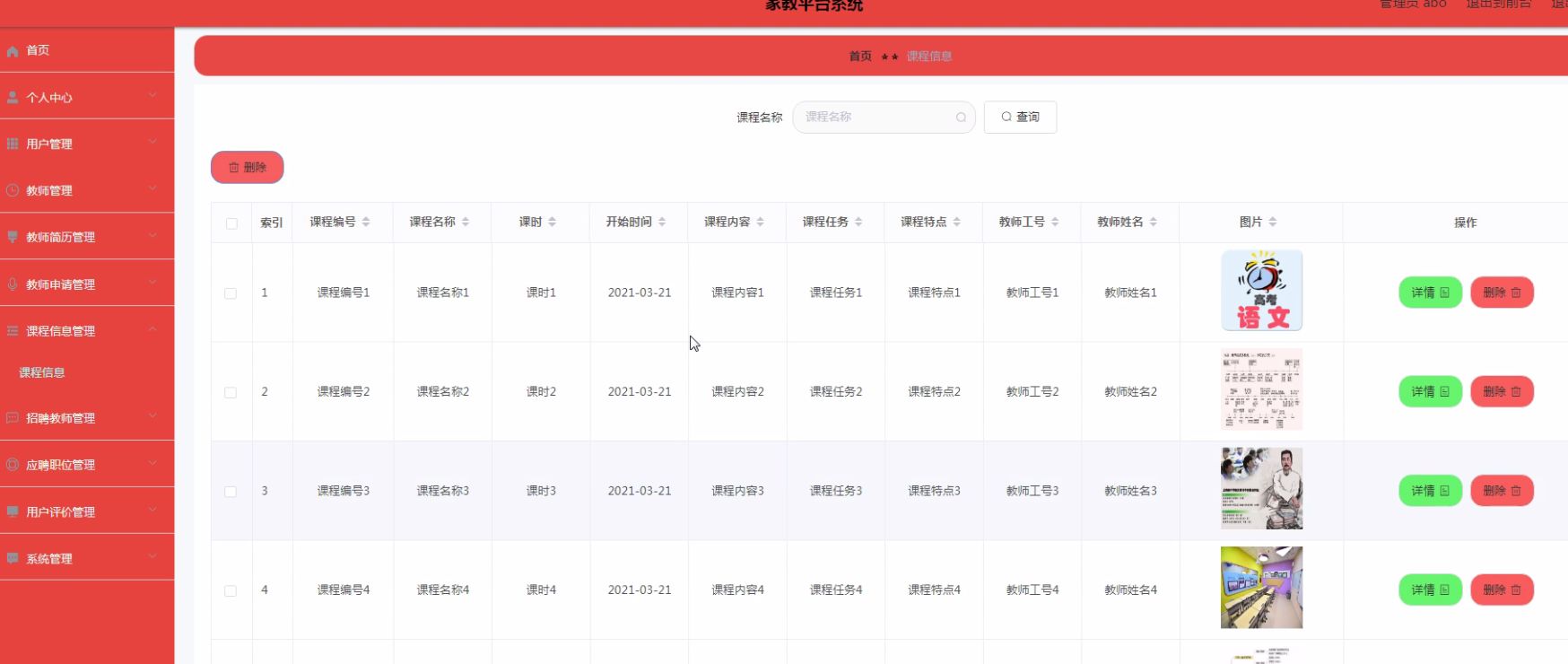The width and height of the screenshot is (1568, 664).
Task: Sort by 课程任务 column arrows
Action: (858, 222)
